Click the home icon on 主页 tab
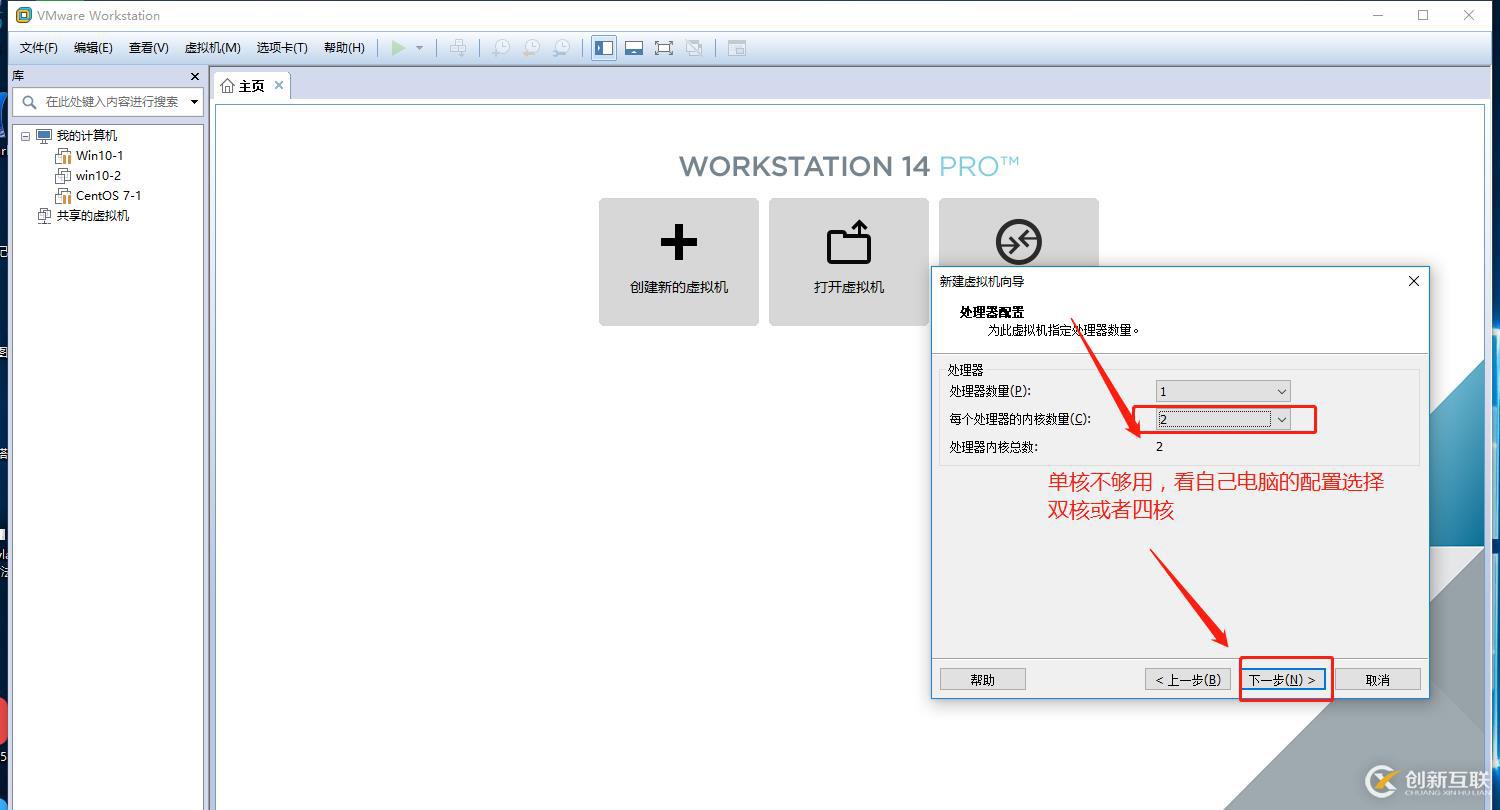This screenshot has height=810, width=1500. click(228, 86)
